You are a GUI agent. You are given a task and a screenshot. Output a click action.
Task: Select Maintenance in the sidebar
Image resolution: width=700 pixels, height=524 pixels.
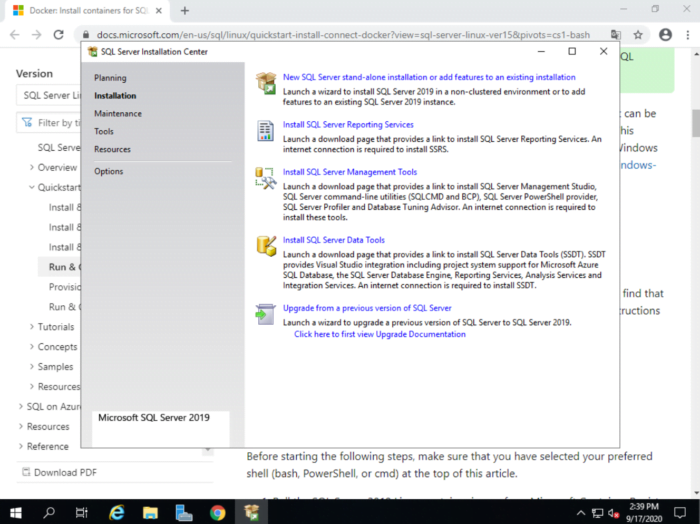118,113
